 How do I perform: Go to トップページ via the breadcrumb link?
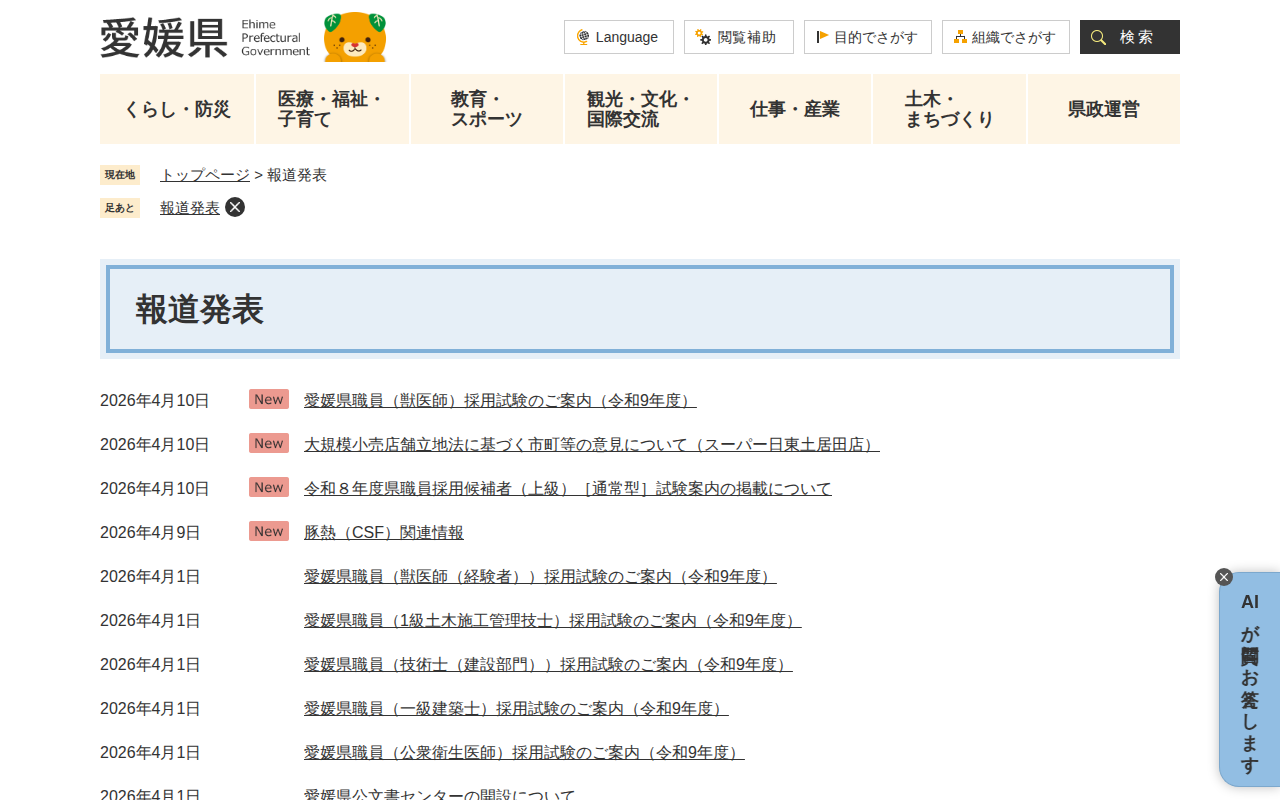coord(204,174)
